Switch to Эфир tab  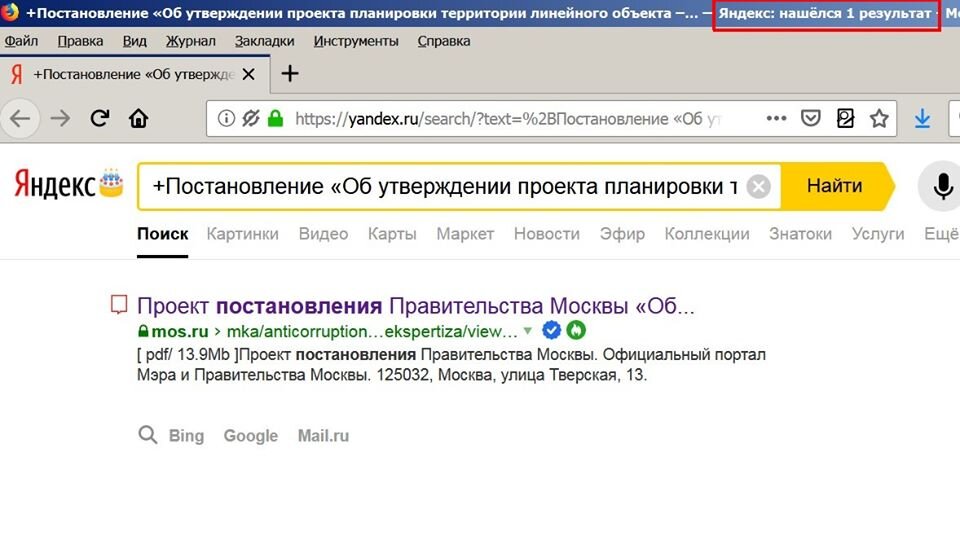click(622, 234)
